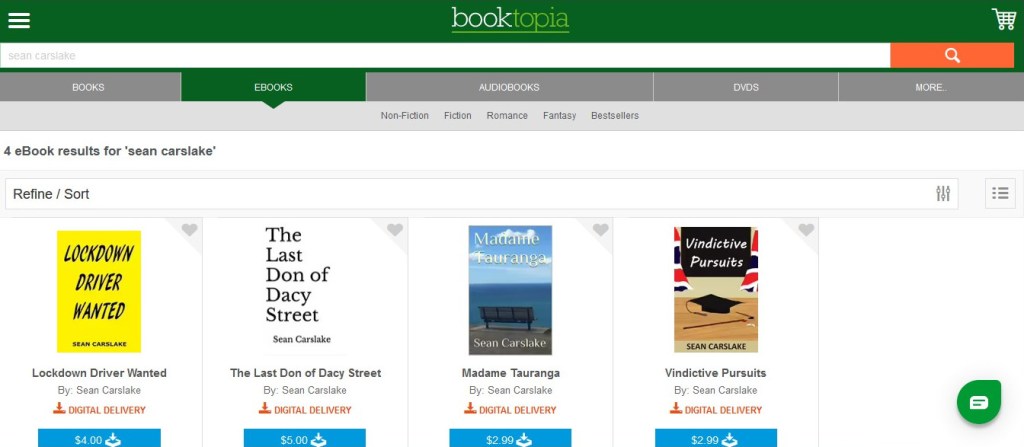Click the search box containing sean carslake
The width and height of the screenshot is (1024, 447).
[445, 56]
